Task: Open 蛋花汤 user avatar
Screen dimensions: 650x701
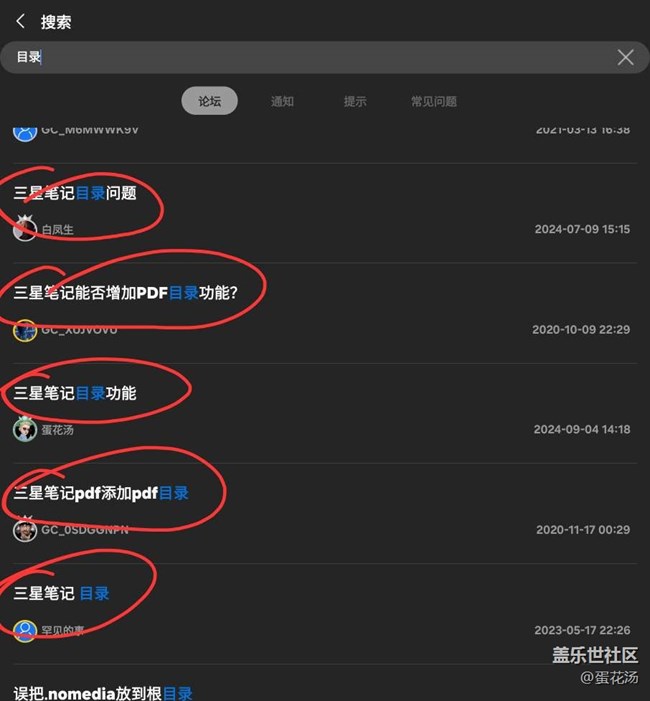Action: (x=25, y=430)
